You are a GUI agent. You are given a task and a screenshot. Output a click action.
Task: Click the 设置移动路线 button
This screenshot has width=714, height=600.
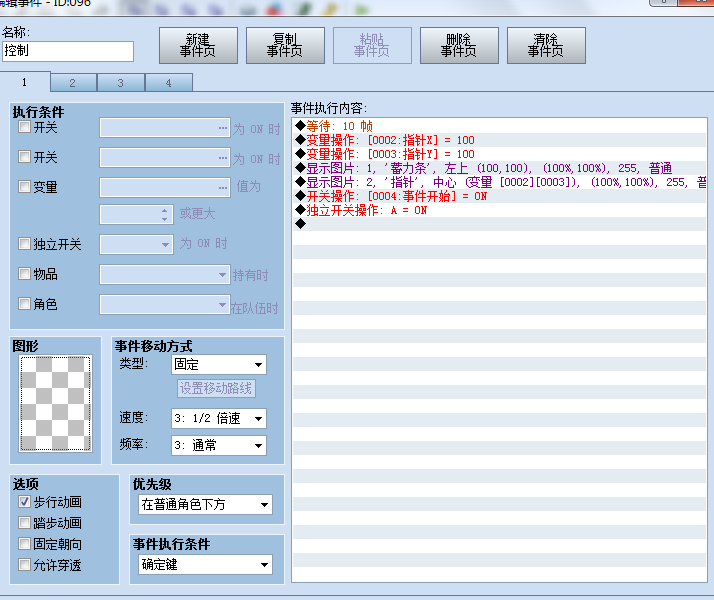pyautogui.click(x=216, y=388)
